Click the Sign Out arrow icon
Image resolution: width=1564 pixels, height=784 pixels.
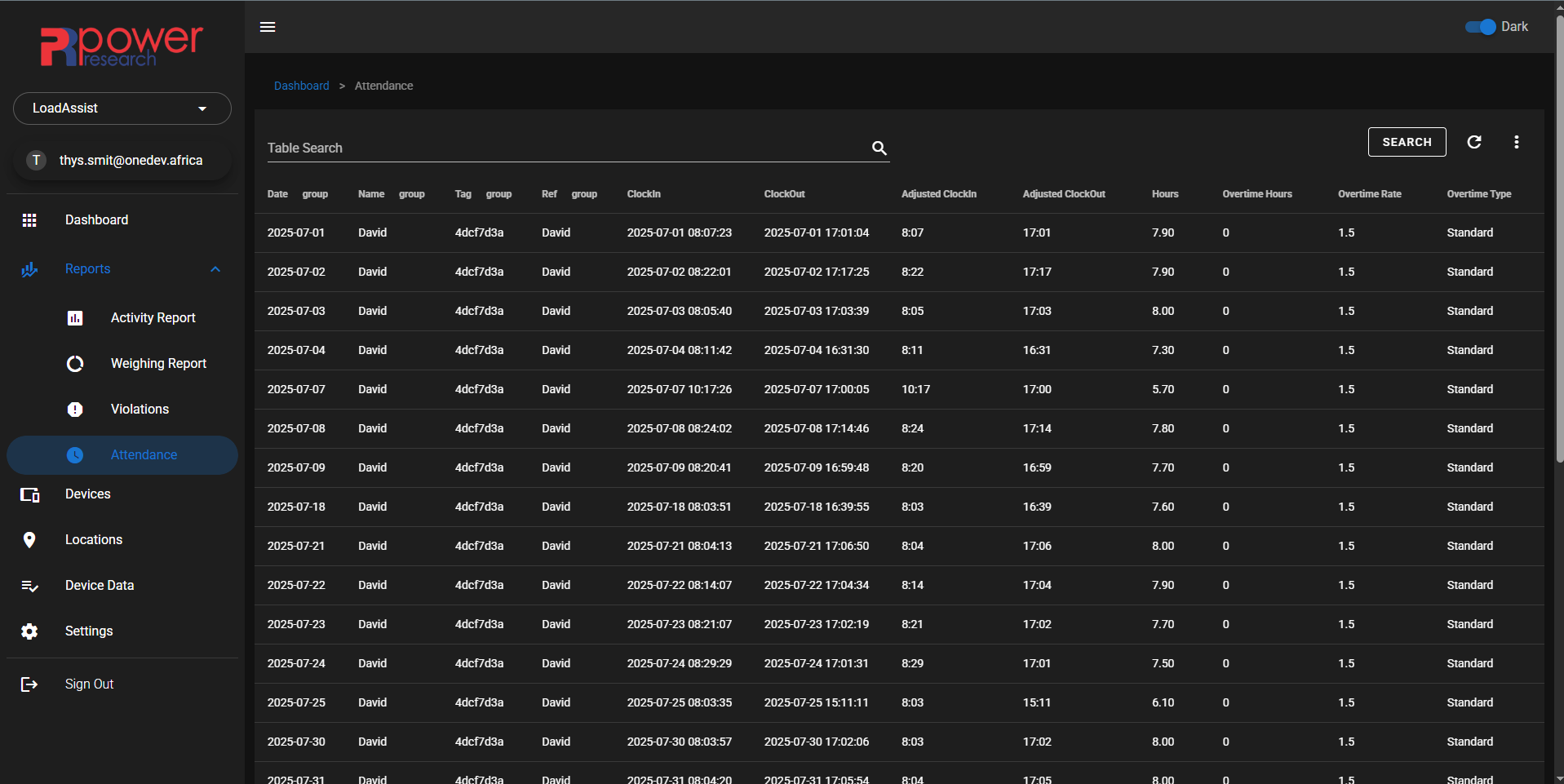(x=29, y=684)
